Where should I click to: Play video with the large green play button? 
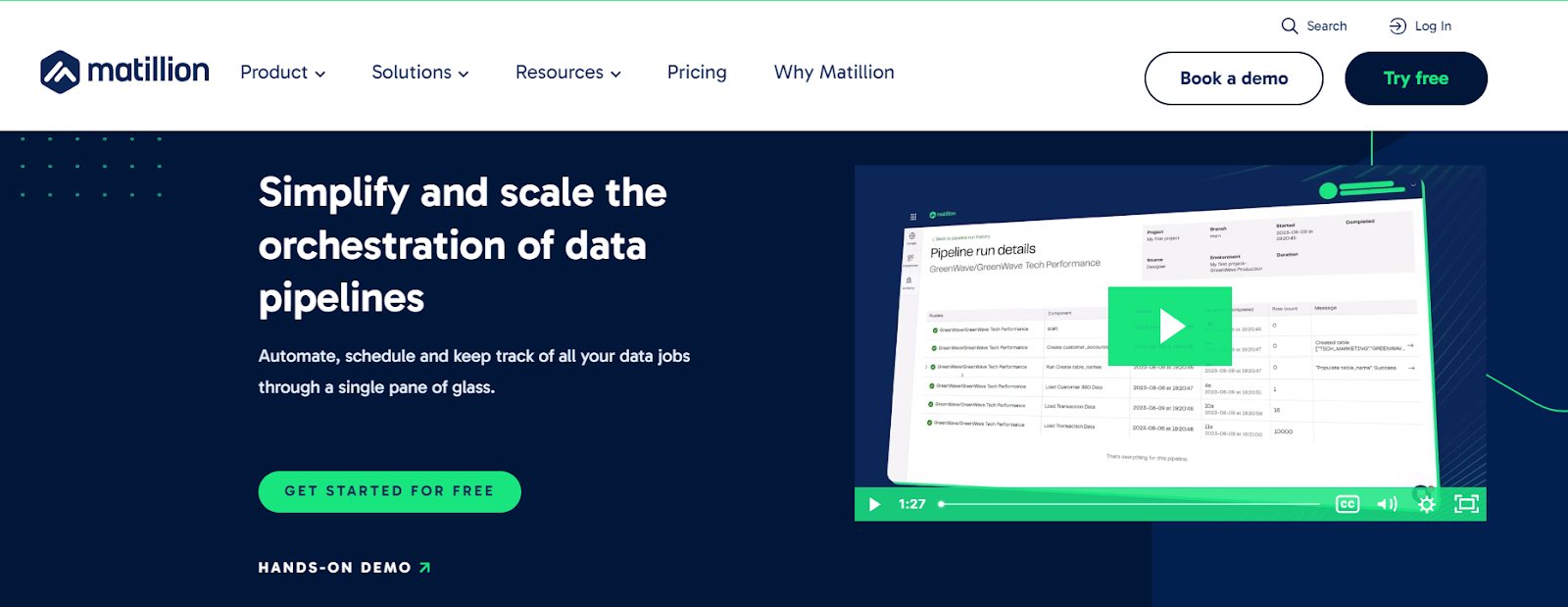[x=1170, y=326]
